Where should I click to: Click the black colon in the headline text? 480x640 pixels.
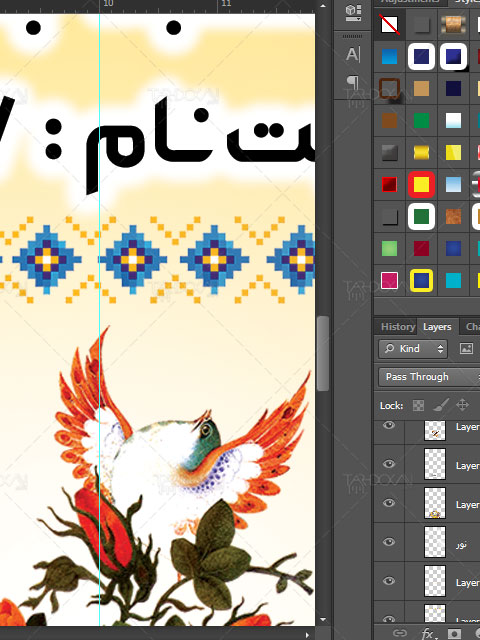coord(53,140)
